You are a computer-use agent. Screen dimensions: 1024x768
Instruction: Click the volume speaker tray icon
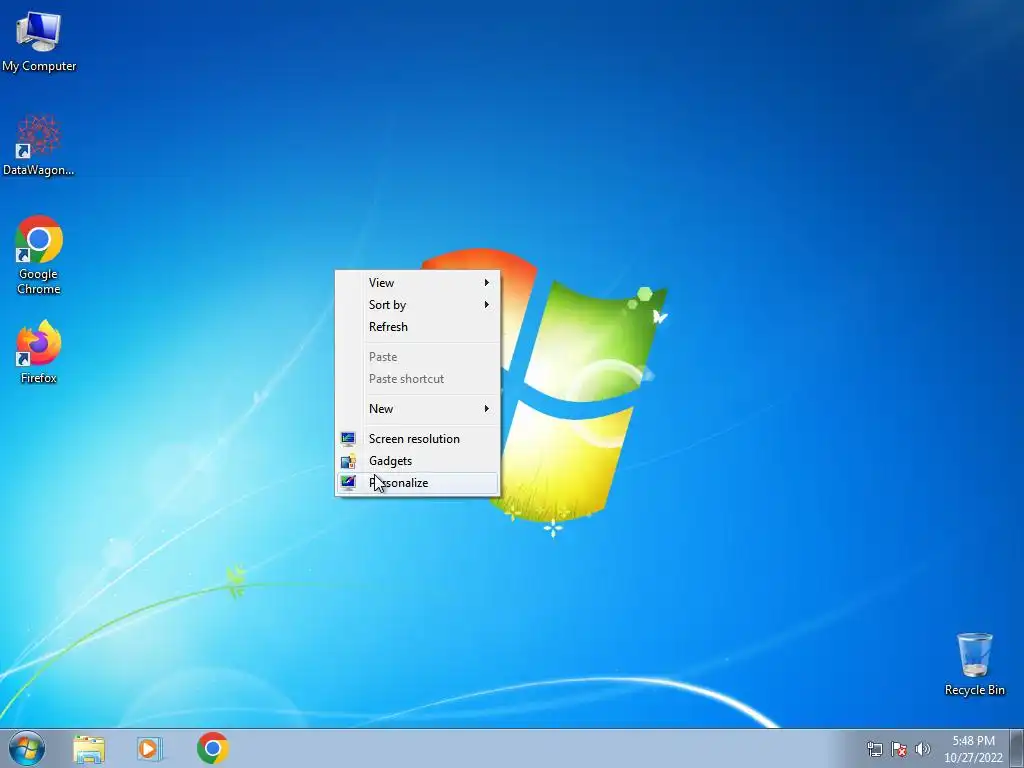point(923,749)
